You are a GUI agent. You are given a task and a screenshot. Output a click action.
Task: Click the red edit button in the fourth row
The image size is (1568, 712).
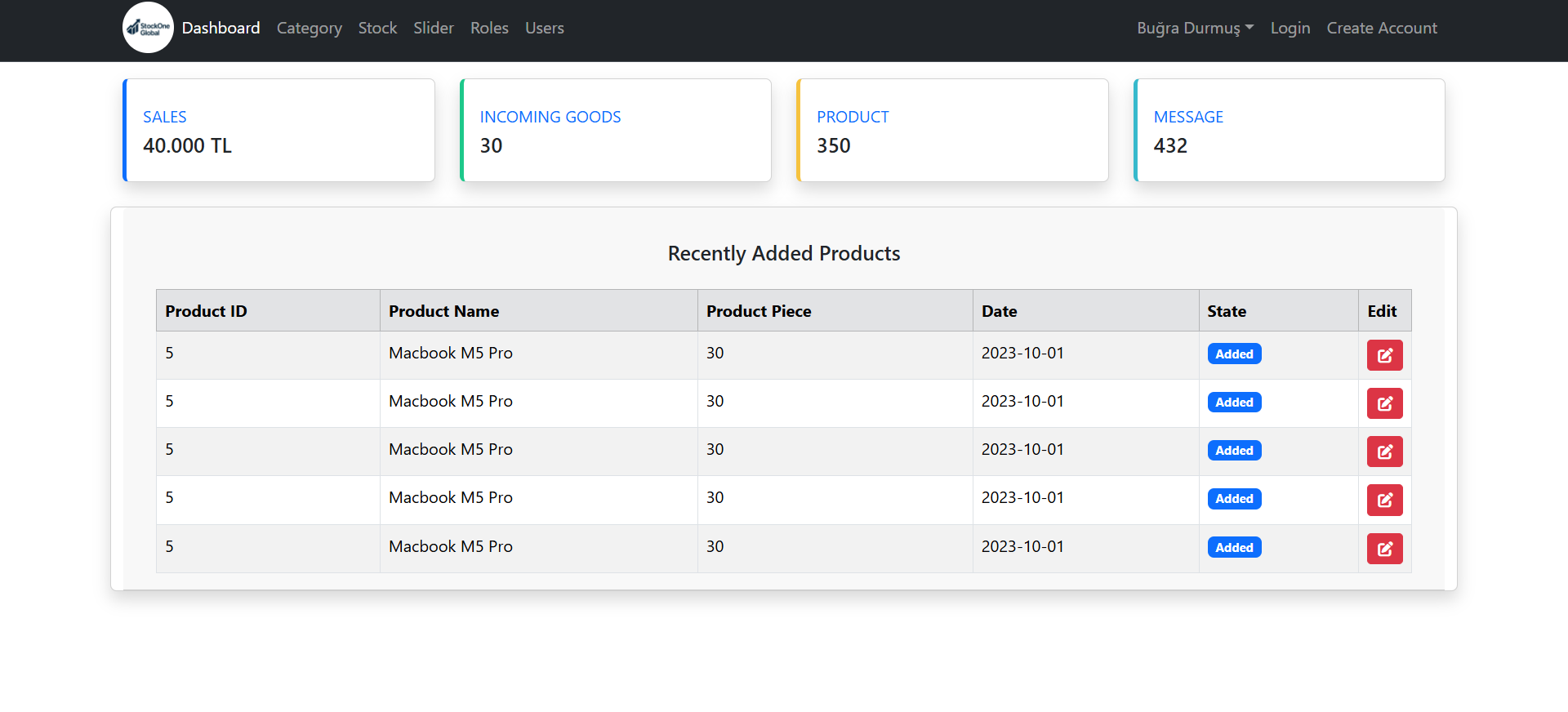coord(1384,500)
